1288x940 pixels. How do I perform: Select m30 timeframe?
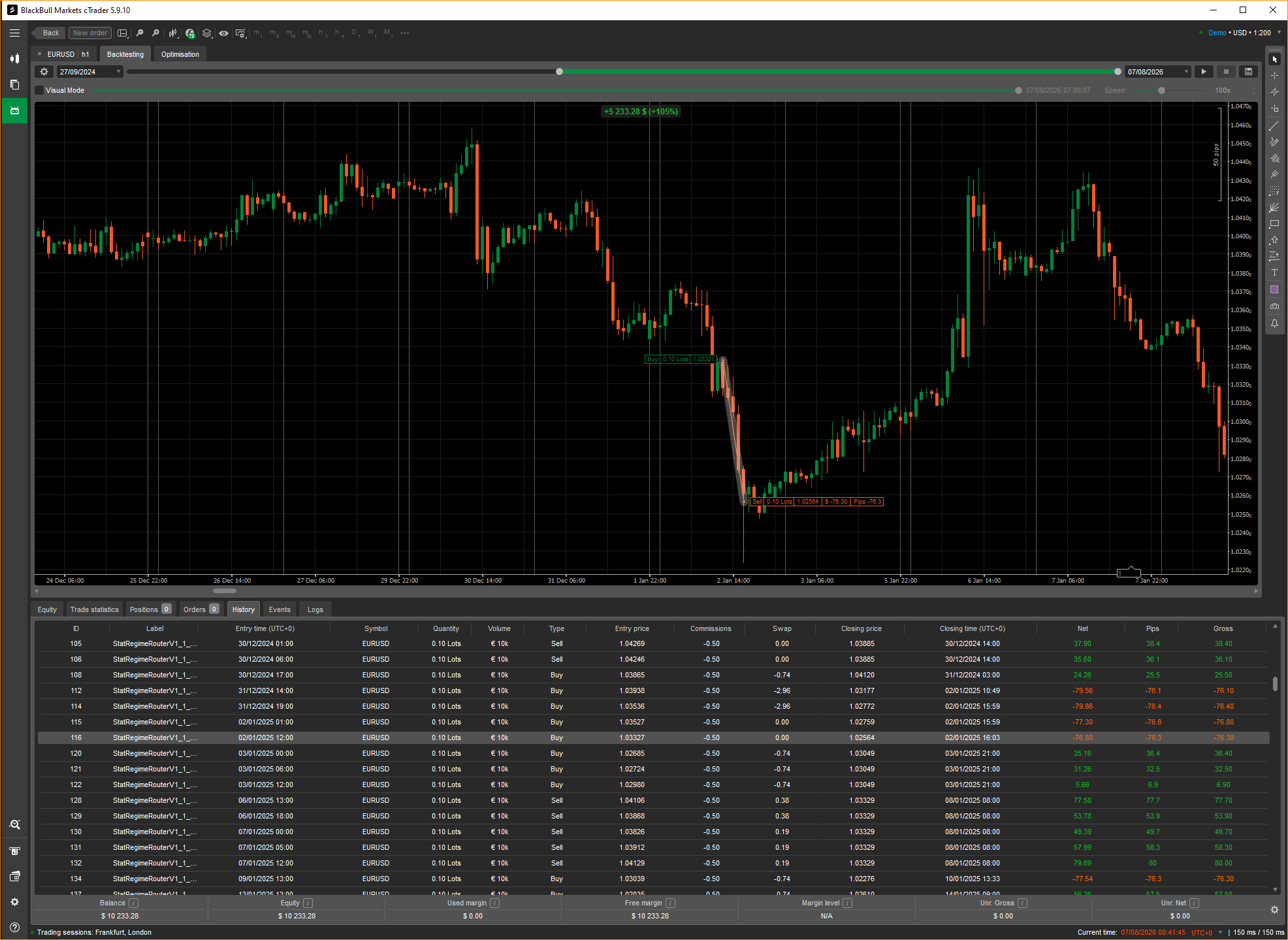pos(307,33)
